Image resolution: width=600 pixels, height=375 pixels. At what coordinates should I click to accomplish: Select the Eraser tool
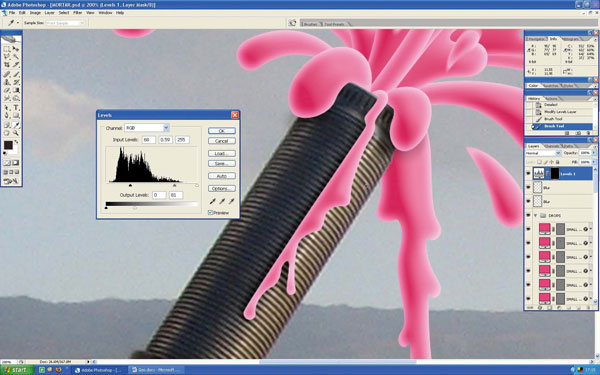(x=7, y=90)
